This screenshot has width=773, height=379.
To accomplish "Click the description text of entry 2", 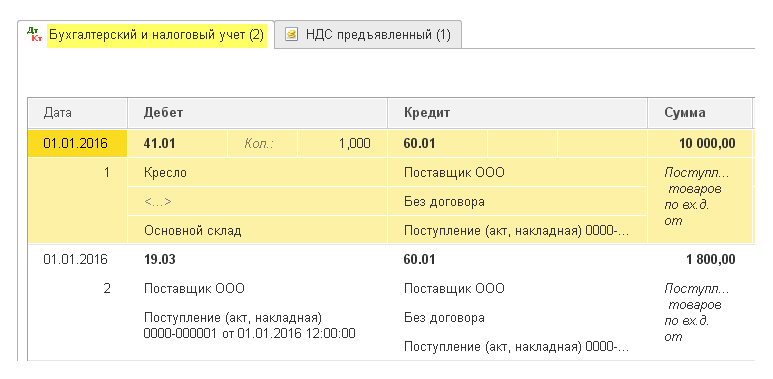I will (696, 312).
